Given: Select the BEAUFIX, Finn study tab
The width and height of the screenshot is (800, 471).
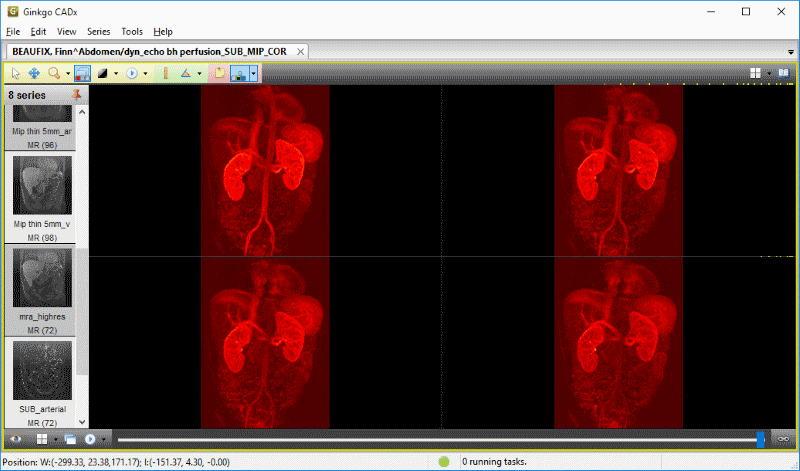Looking at the screenshot, I should 149,52.
